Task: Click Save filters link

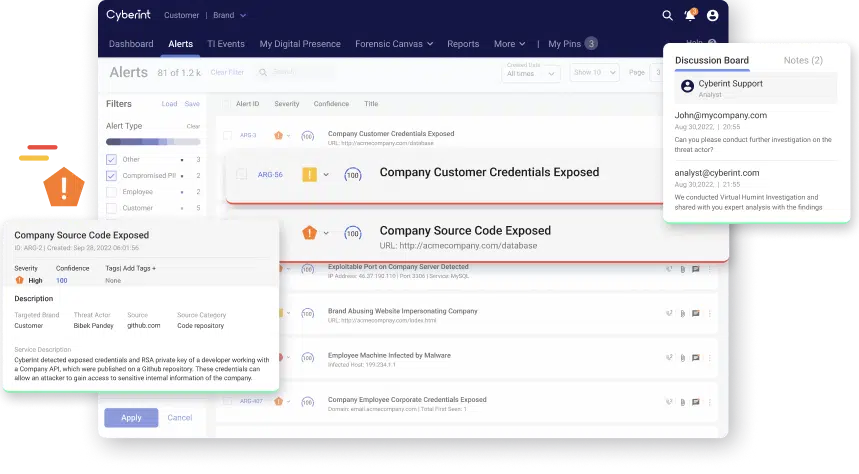Action: tap(192, 104)
